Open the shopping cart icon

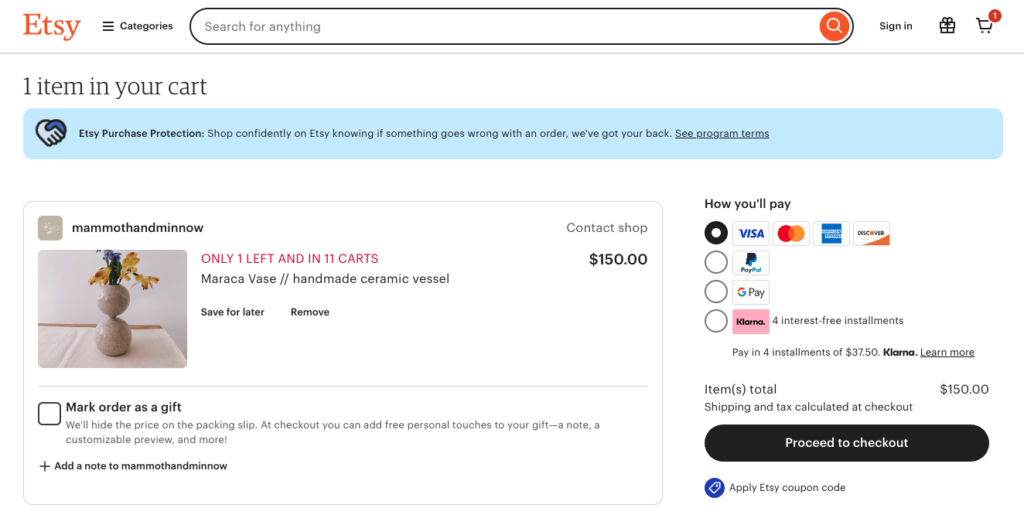985,26
